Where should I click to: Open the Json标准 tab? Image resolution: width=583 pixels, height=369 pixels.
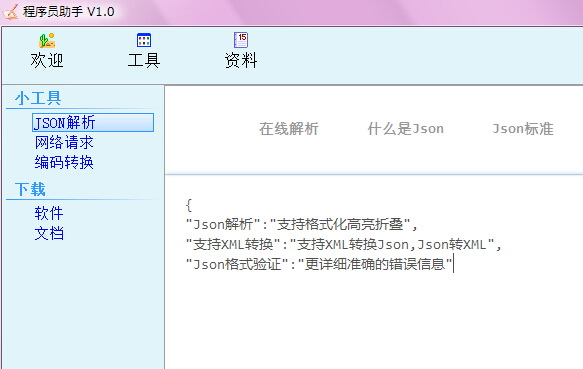(x=523, y=129)
